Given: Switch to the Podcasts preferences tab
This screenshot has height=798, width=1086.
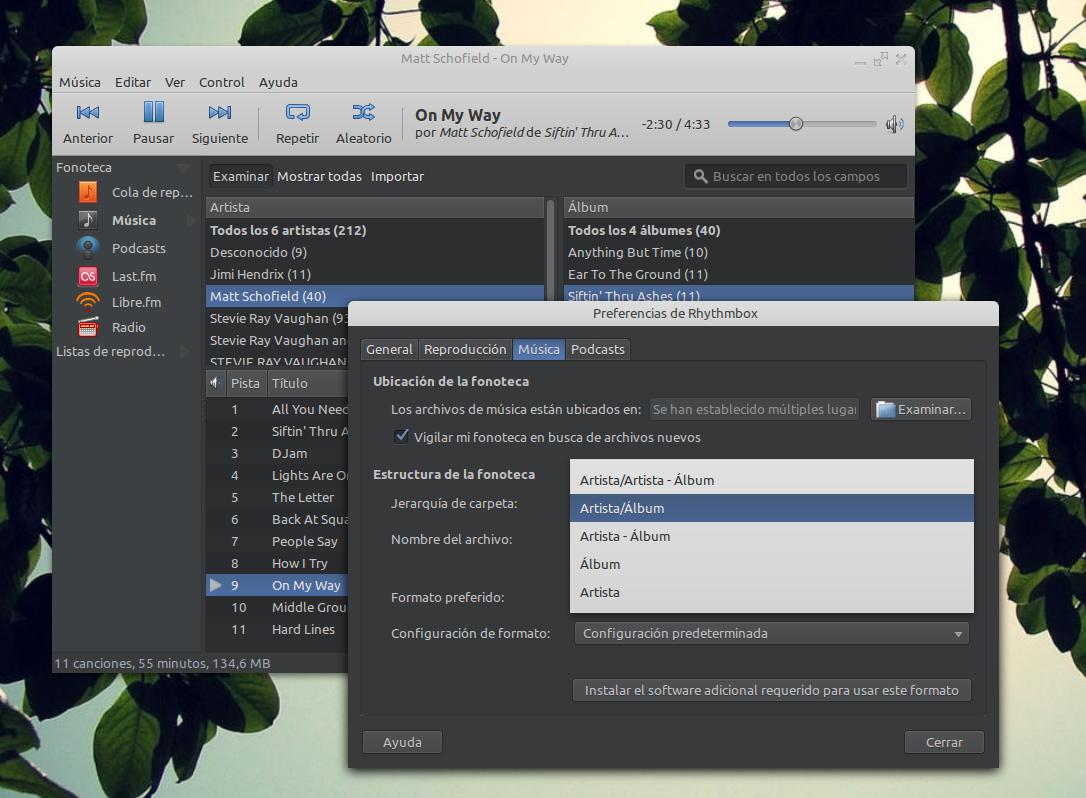Looking at the screenshot, I should point(598,349).
